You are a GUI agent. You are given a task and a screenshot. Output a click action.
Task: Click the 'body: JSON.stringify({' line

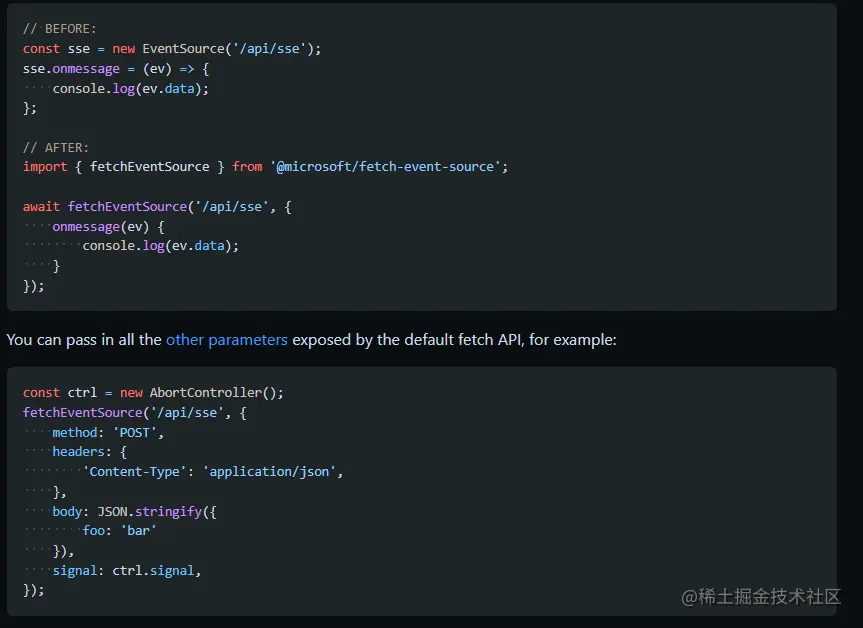point(134,512)
